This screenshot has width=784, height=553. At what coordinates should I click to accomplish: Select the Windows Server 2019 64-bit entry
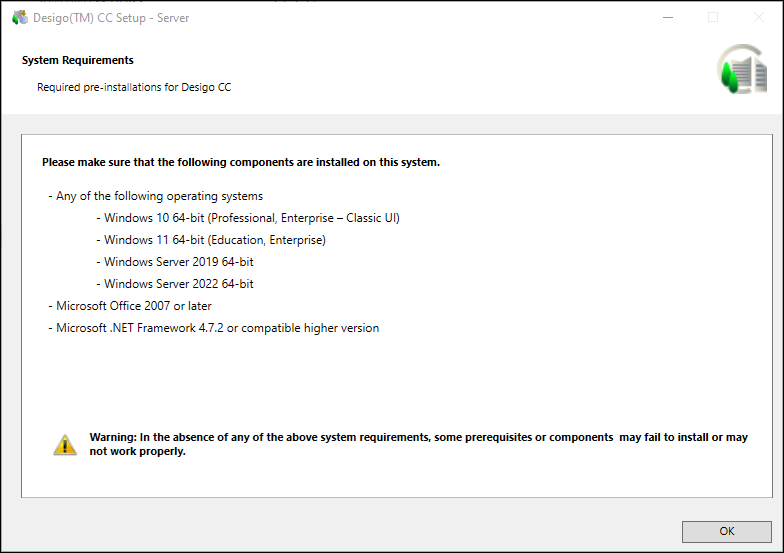click(178, 262)
